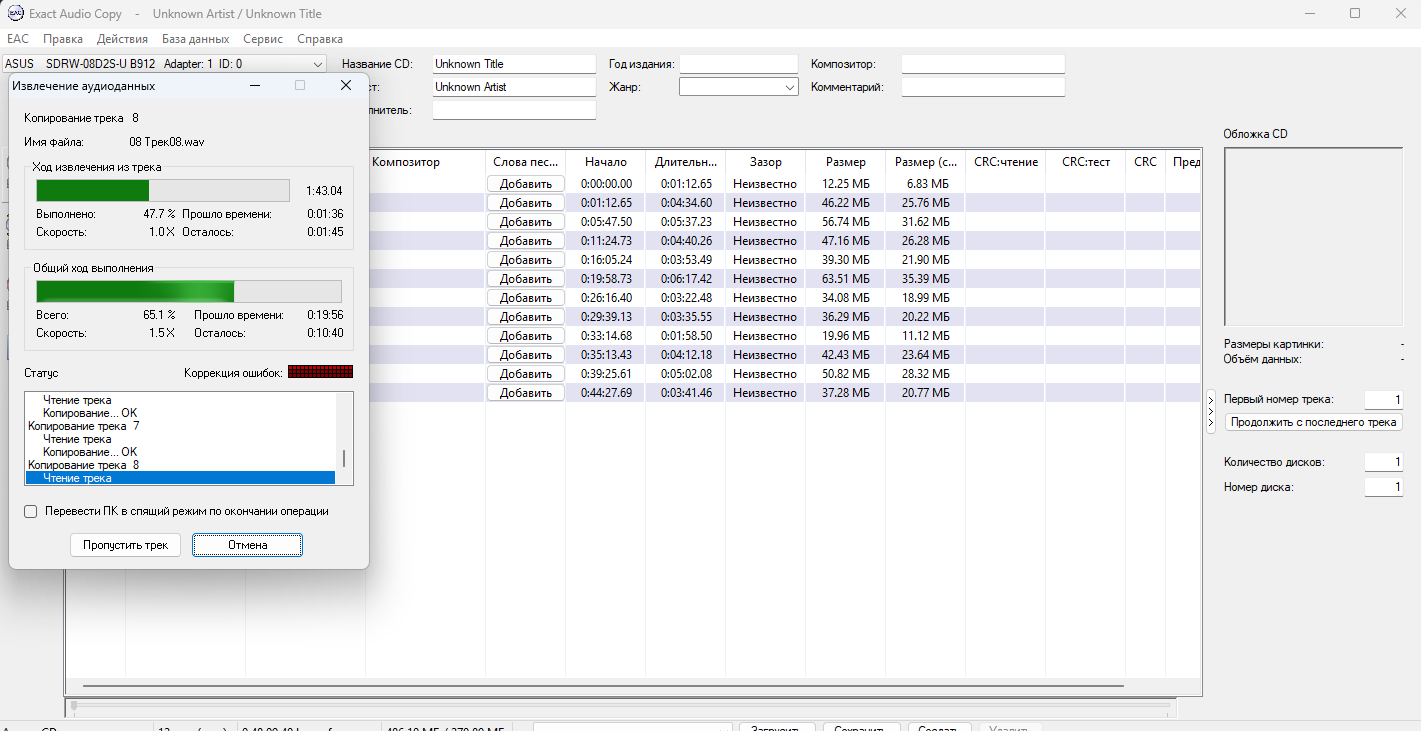
Task: Click the Название CD input field
Action: point(514,64)
